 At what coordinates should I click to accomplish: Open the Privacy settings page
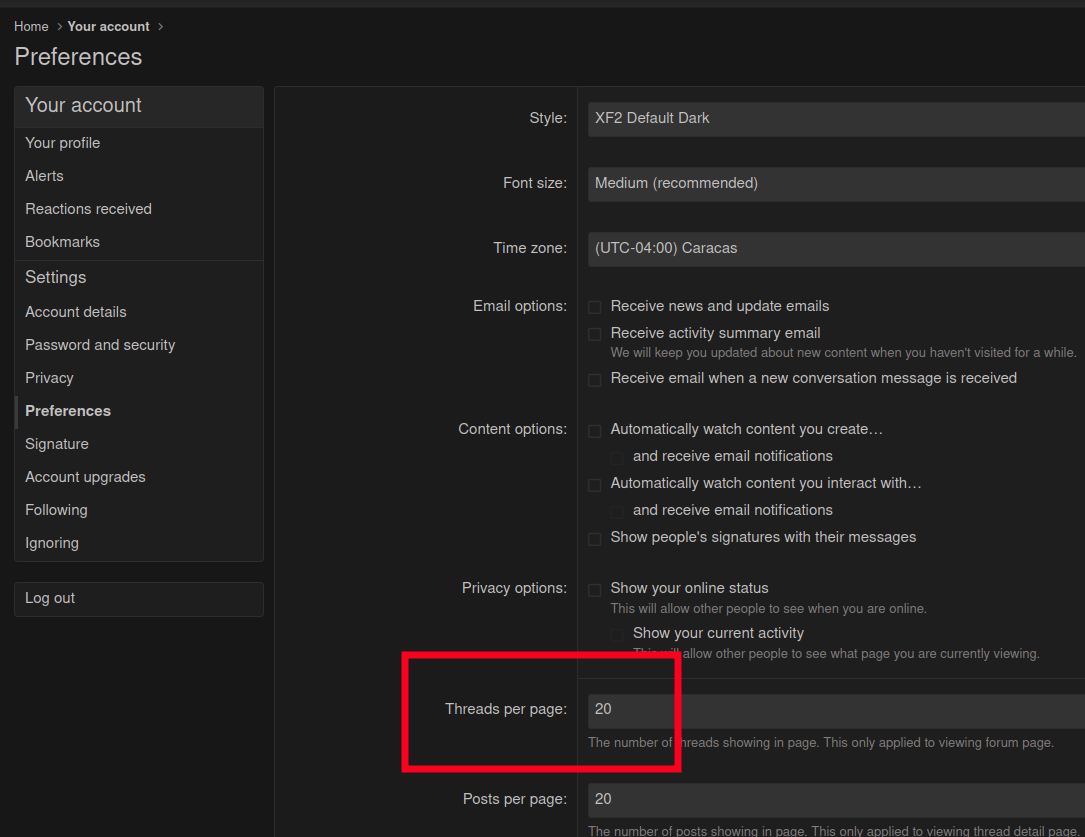(49, 378)
